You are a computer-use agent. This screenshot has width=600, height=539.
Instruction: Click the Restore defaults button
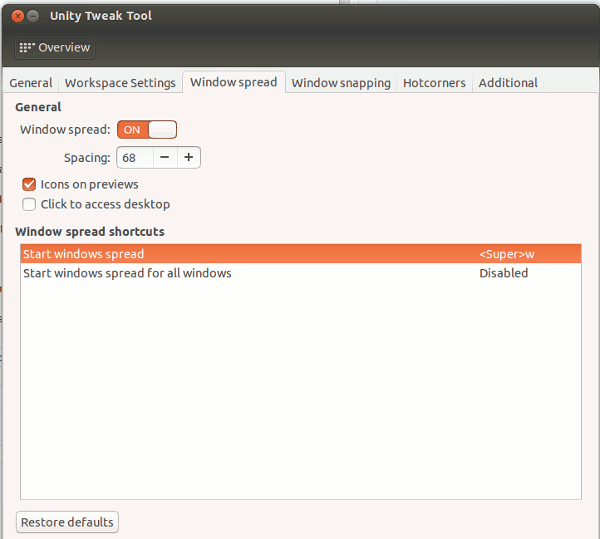tap(67, 522)
